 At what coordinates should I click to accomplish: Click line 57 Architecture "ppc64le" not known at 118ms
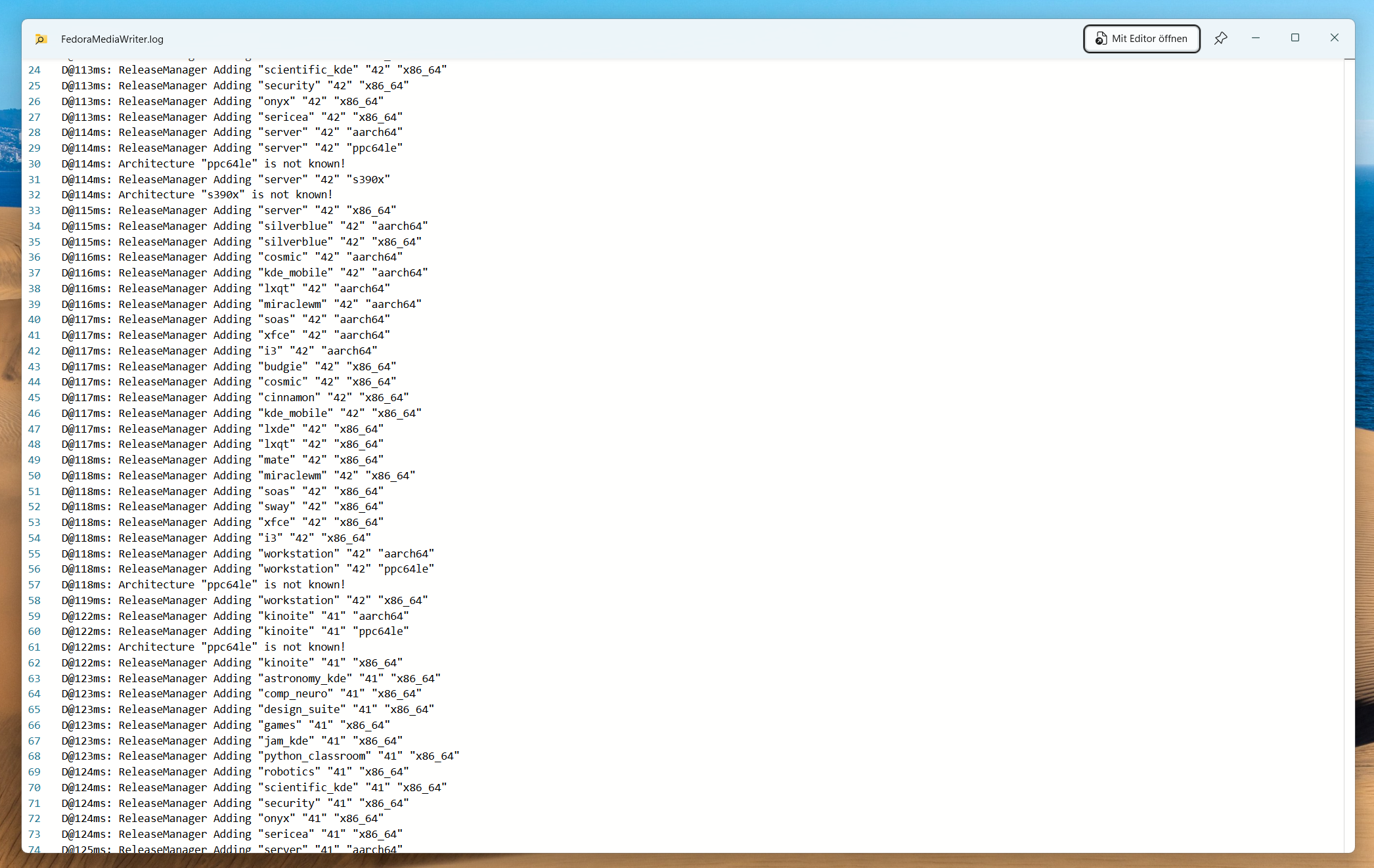(204, 585)
